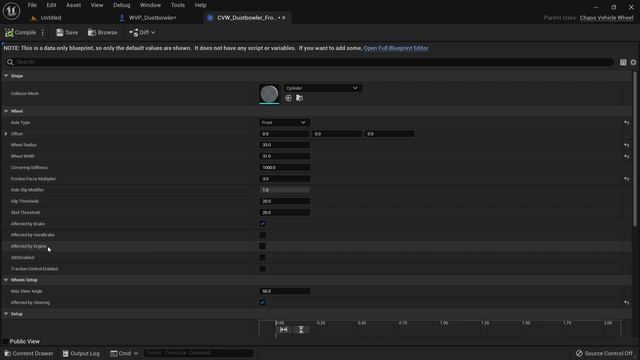Click the Unreal Engine logo icon
Viewport: 640px width, 360px height.
pyautogui.click(x=11, y=11)
